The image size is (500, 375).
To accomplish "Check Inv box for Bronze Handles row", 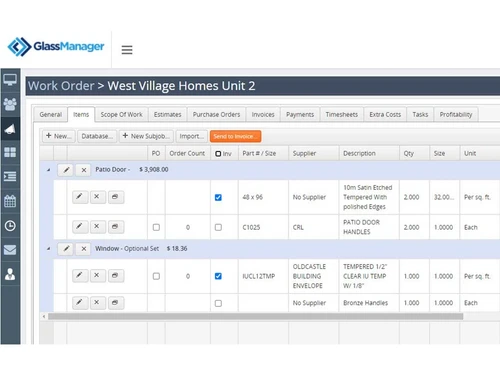I will [218, 303].
